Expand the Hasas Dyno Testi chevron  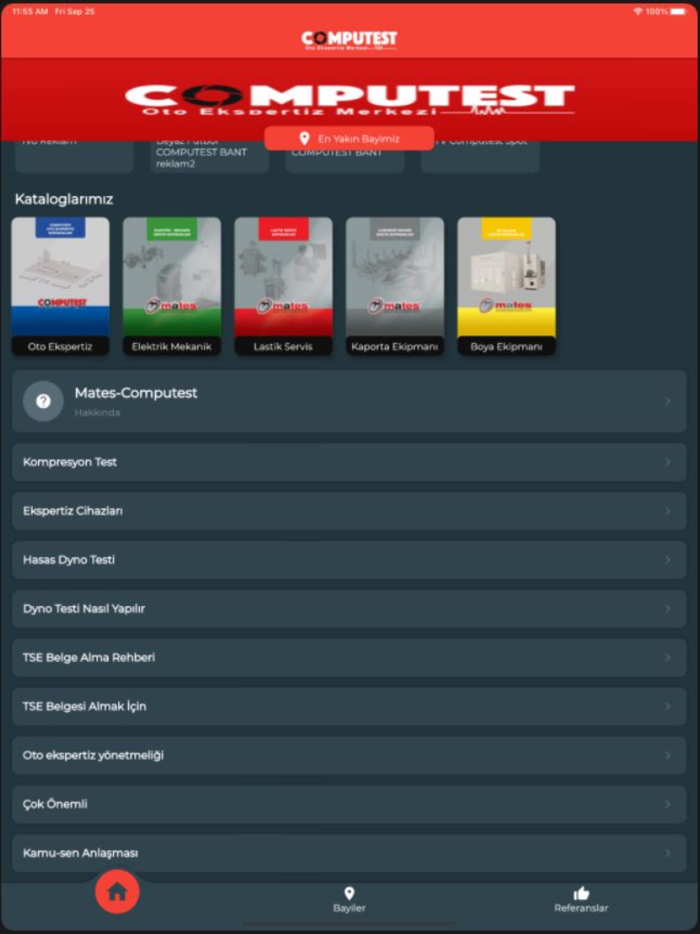pyautogui.click(x=668, y=560)
